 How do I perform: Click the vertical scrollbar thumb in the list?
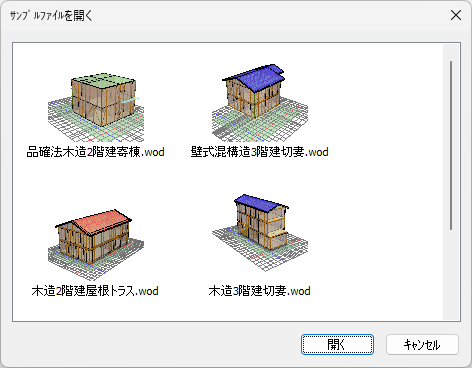coord(451,145)
